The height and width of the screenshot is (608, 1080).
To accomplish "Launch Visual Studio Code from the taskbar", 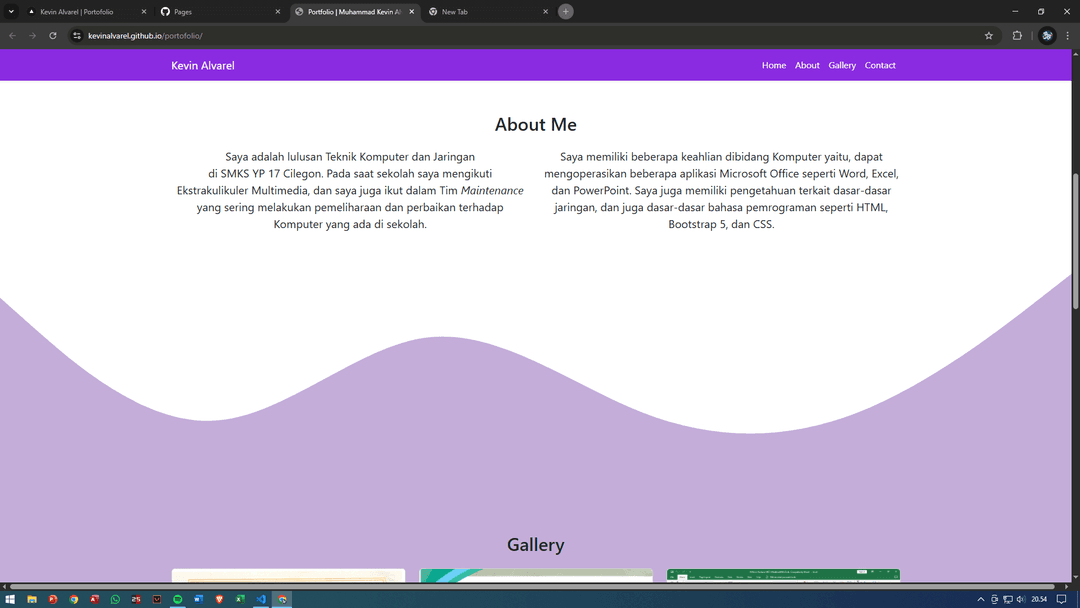I will [261, 599].
